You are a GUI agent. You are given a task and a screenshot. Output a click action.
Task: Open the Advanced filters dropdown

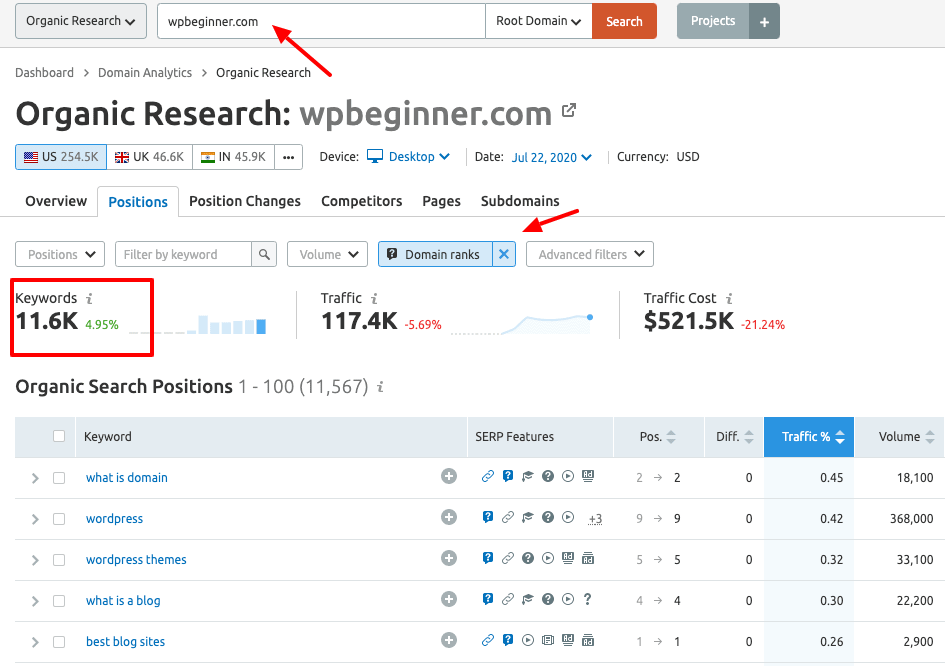(x=590, y=254)
